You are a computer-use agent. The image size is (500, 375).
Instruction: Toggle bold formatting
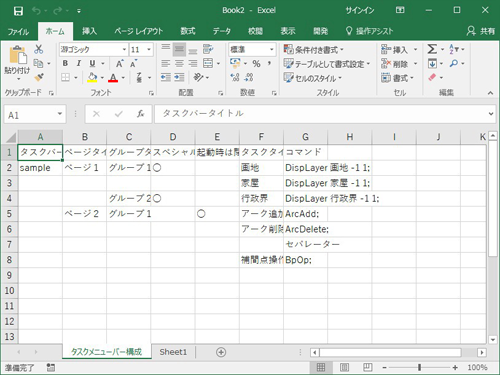tap(65, 63)
